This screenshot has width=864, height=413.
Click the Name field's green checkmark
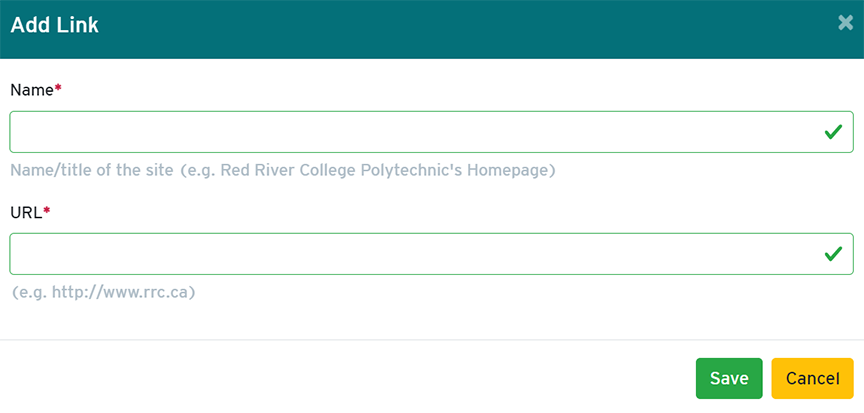click(x=833, y=132)
